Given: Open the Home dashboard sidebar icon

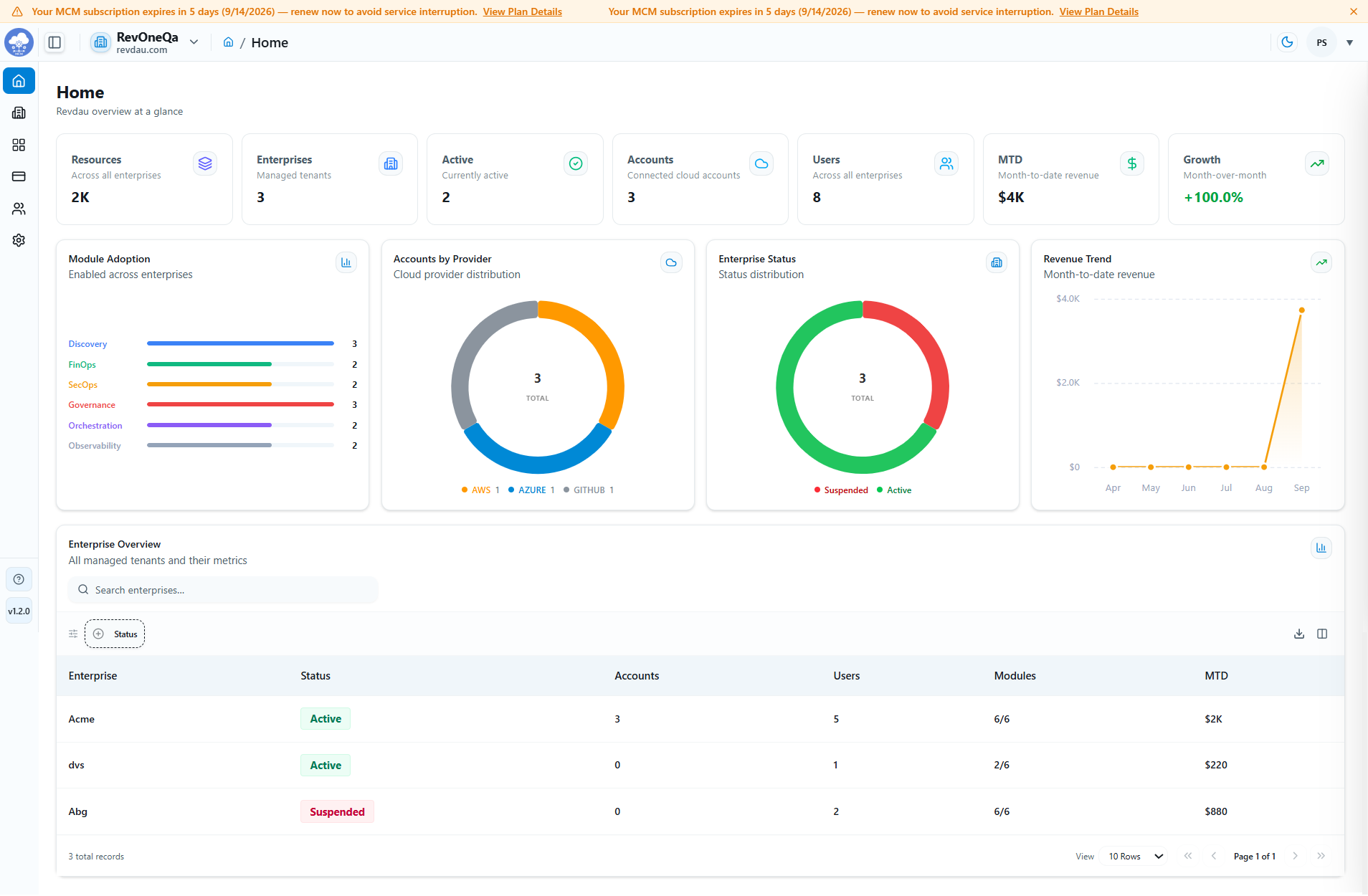Looking at the screenshot, I should pos(19,81).
